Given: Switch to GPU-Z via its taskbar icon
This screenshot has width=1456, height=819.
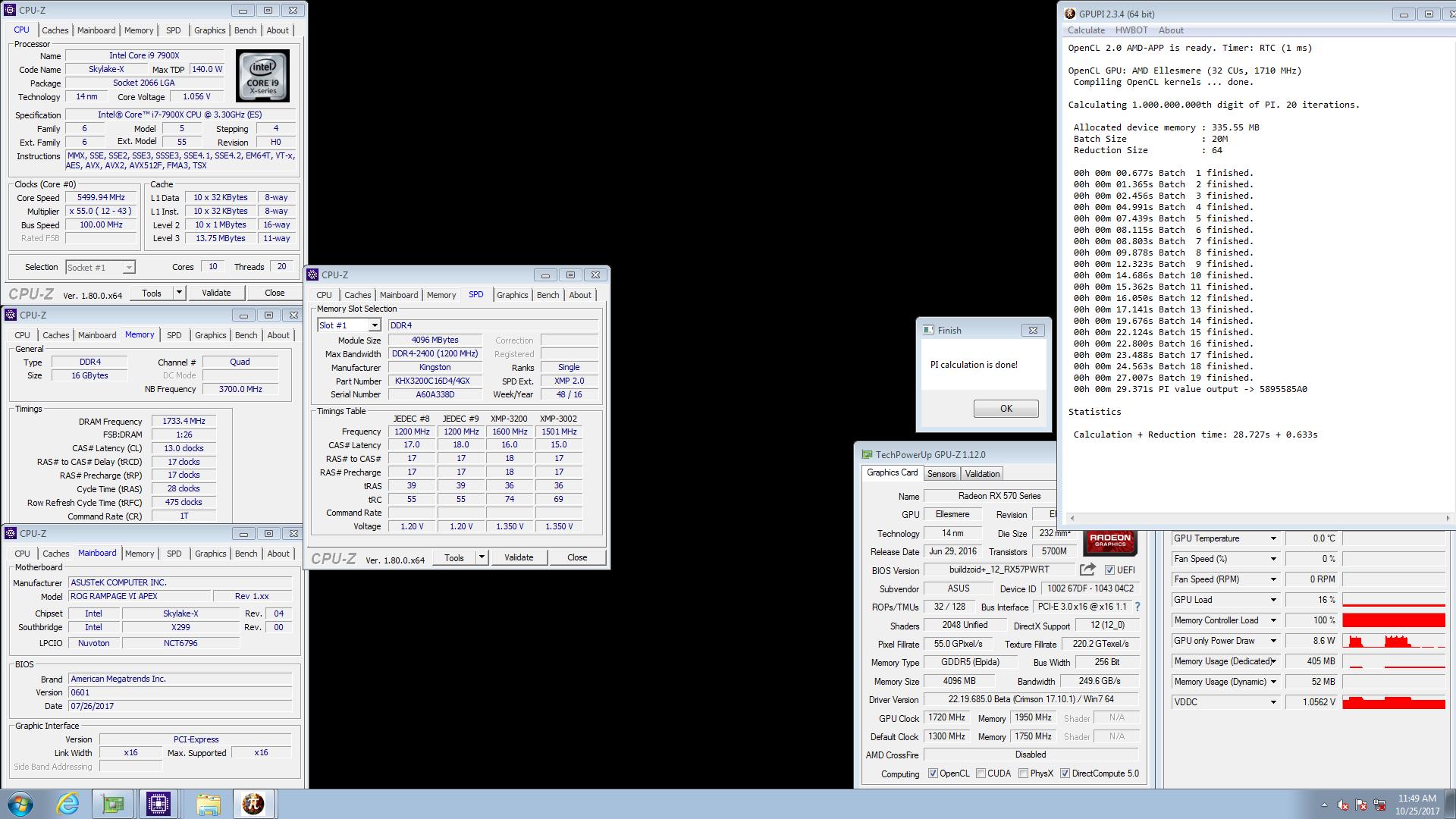Looking at the screenshot, I should click(113, 804).
